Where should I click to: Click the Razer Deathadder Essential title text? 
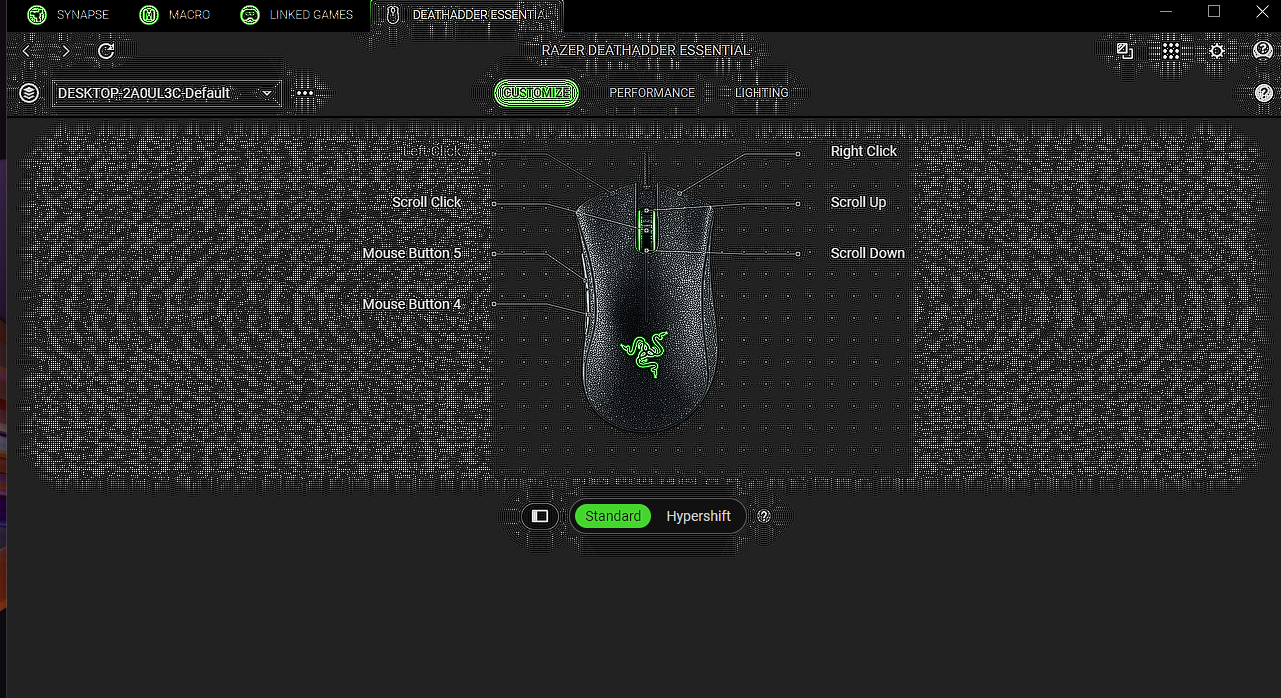point(645,51)
